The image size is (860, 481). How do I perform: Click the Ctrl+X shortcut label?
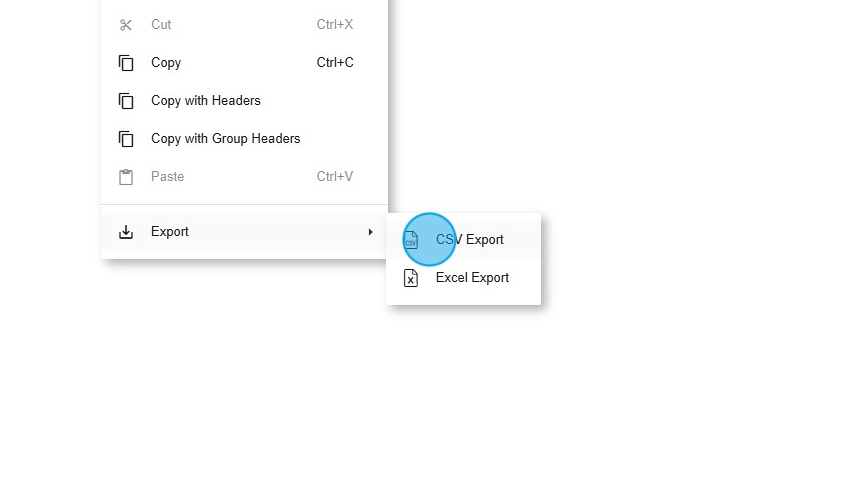(335, 25)
